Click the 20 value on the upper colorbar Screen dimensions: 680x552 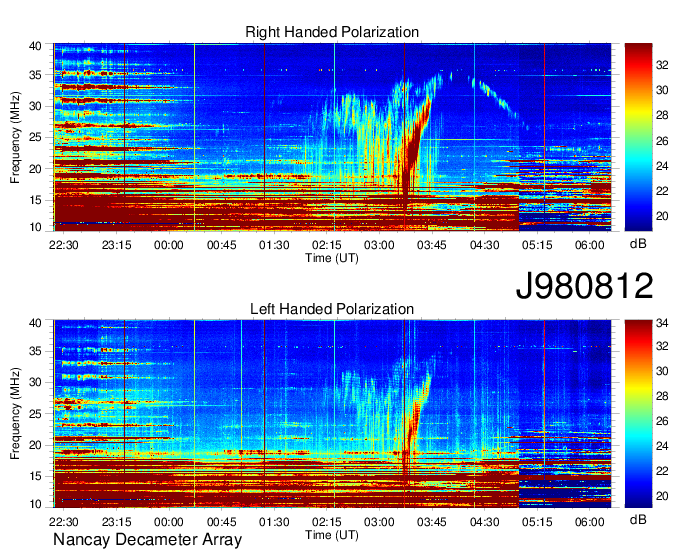point(662,216)
